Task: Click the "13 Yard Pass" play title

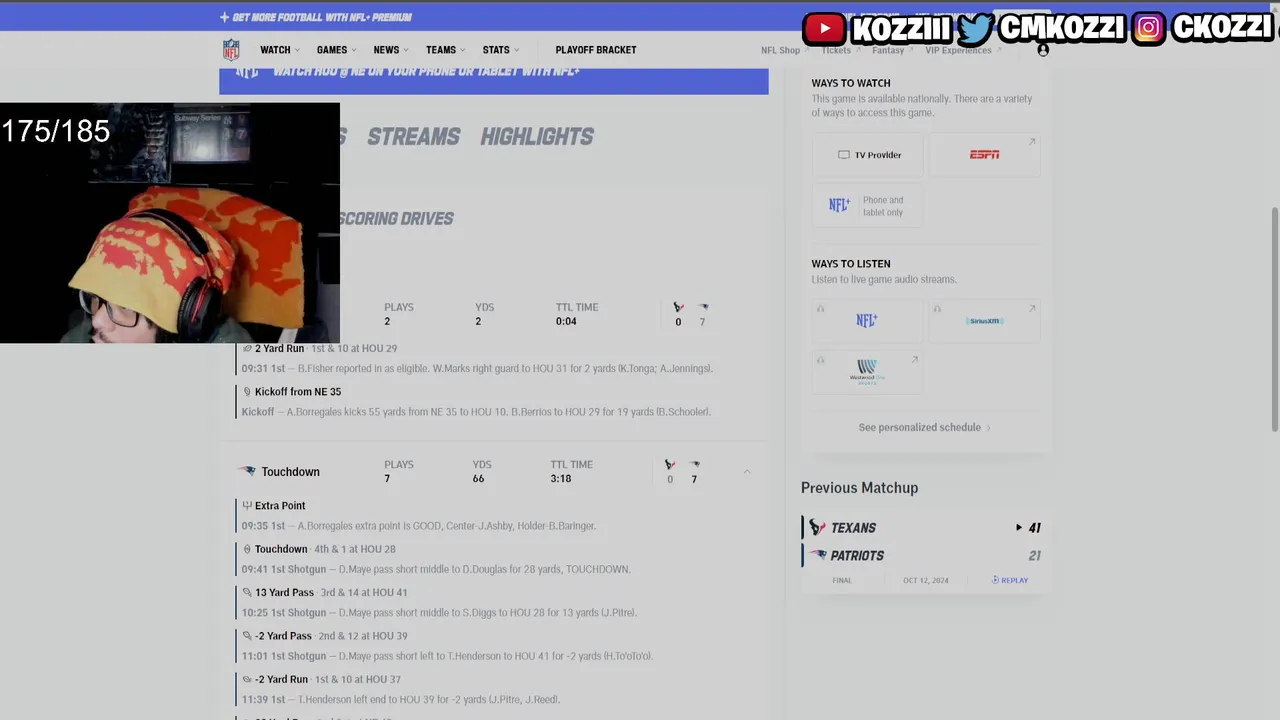Action: tap(284, 593)
